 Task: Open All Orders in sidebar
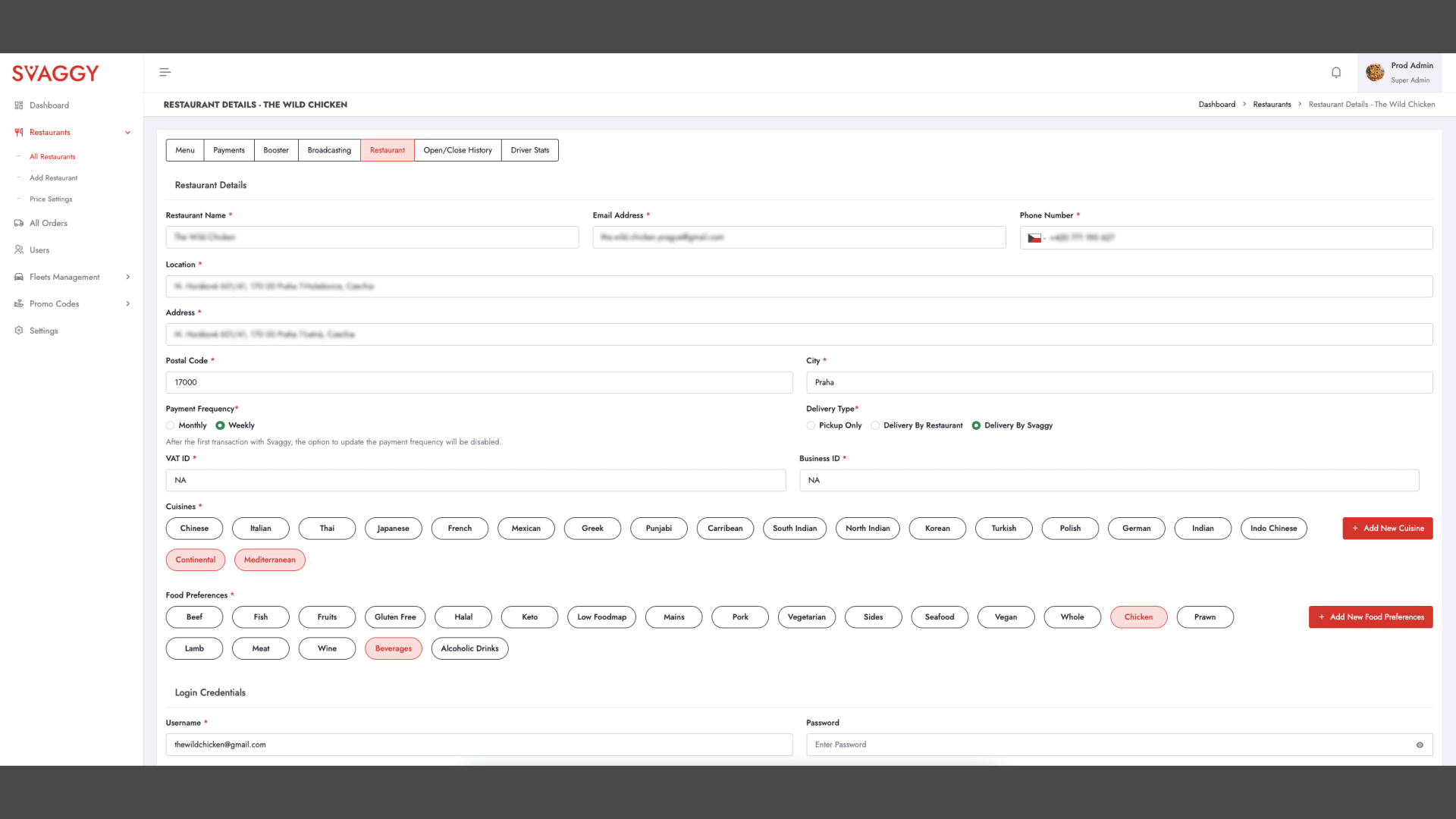49,223
